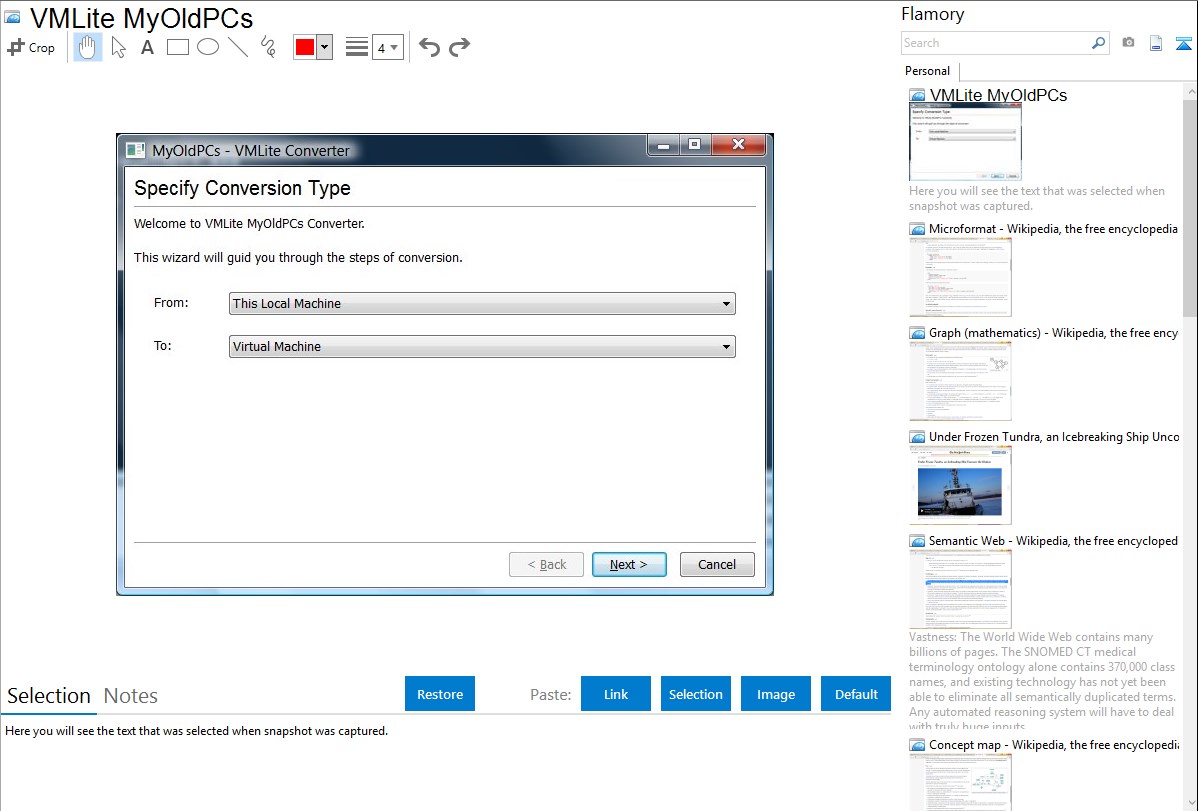Switch to the Notes tab
Viewport: 1198px width, 811px height.
pyautogui.click(x=131, y=696)
